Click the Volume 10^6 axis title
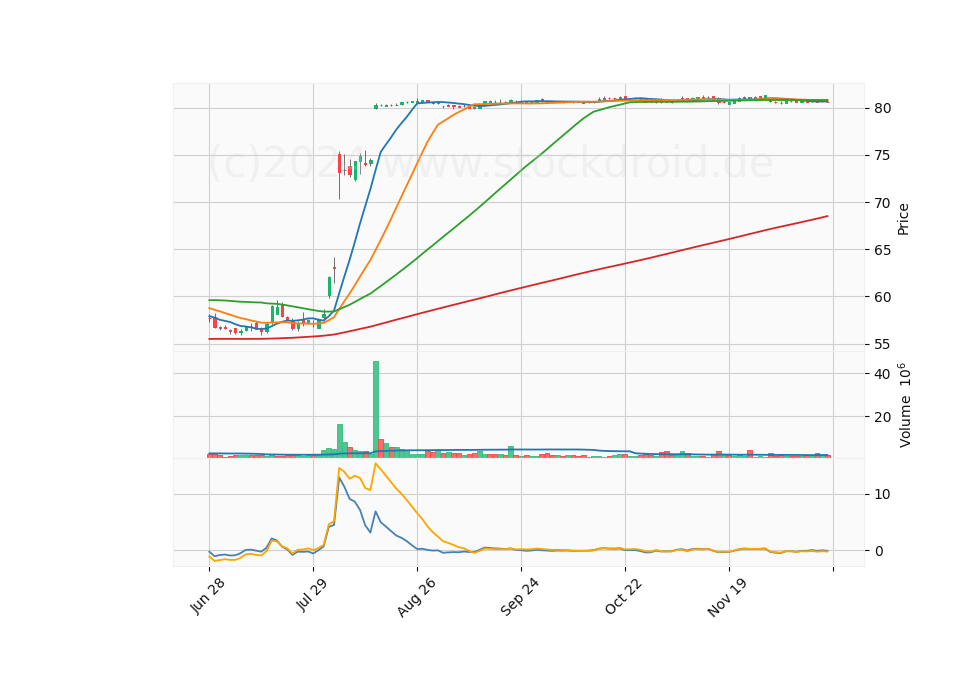Screen dimensions: 960x690 [x=904, y=405]
